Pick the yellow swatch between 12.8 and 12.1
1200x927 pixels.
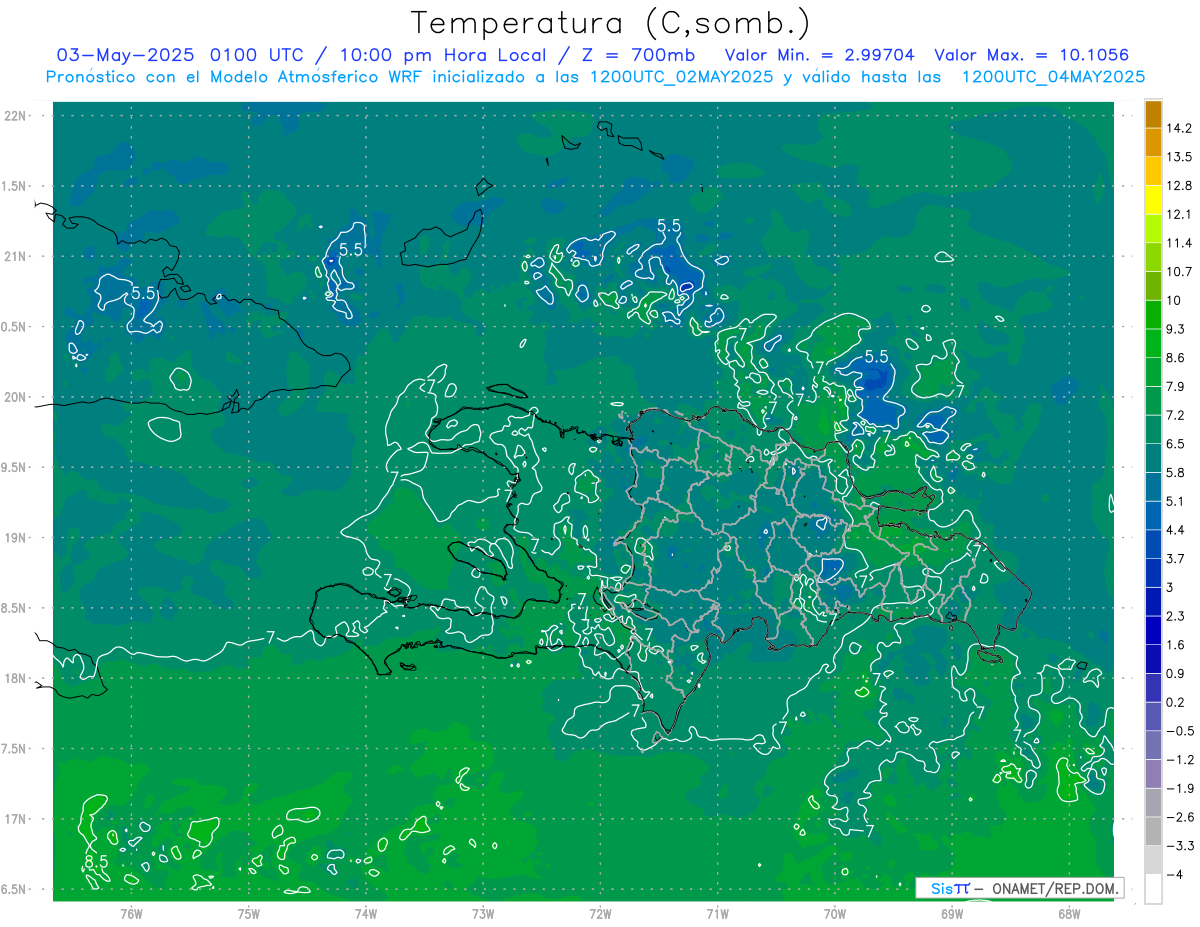click(1153, 200)
